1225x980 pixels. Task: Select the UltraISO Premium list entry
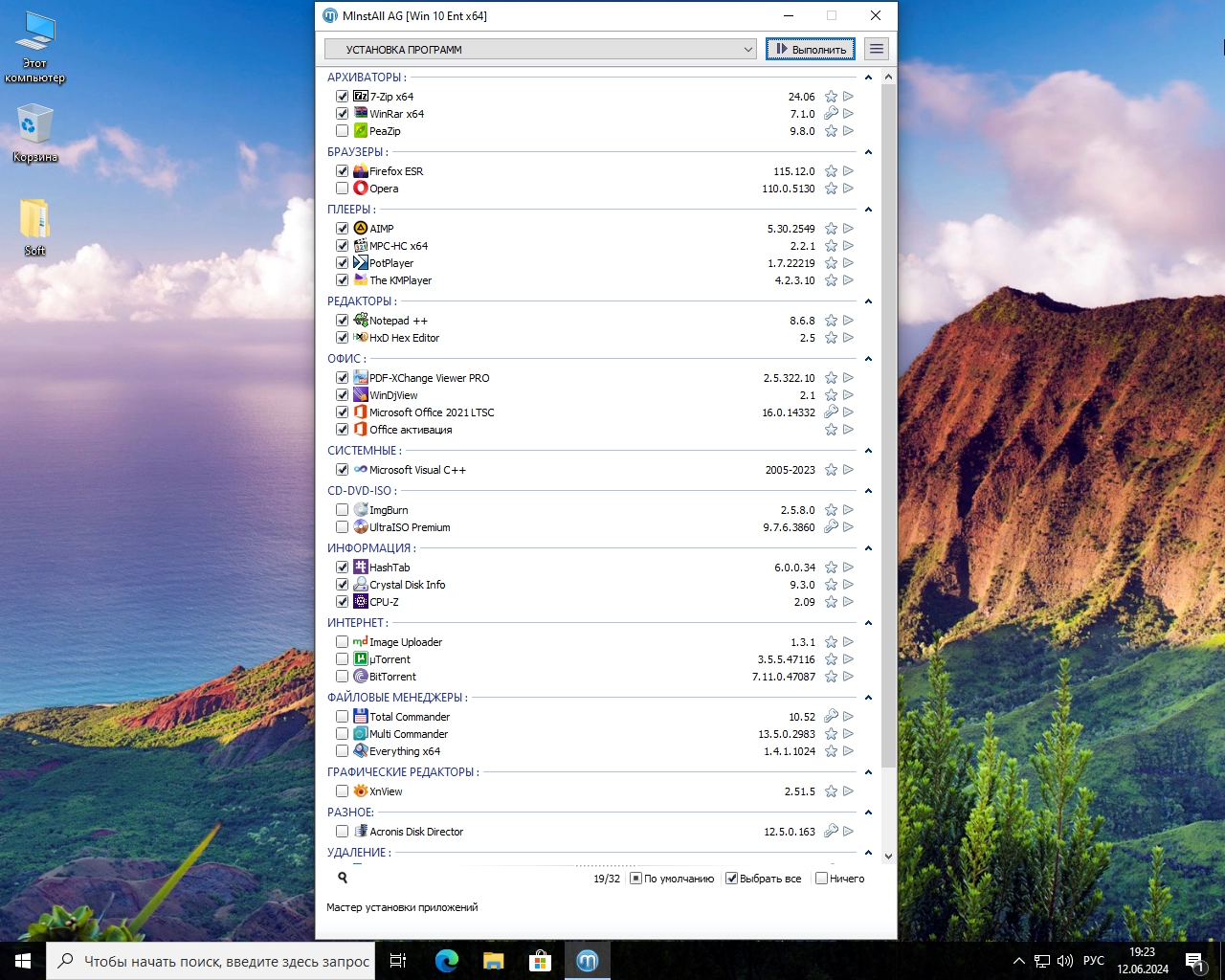[410, 527]
